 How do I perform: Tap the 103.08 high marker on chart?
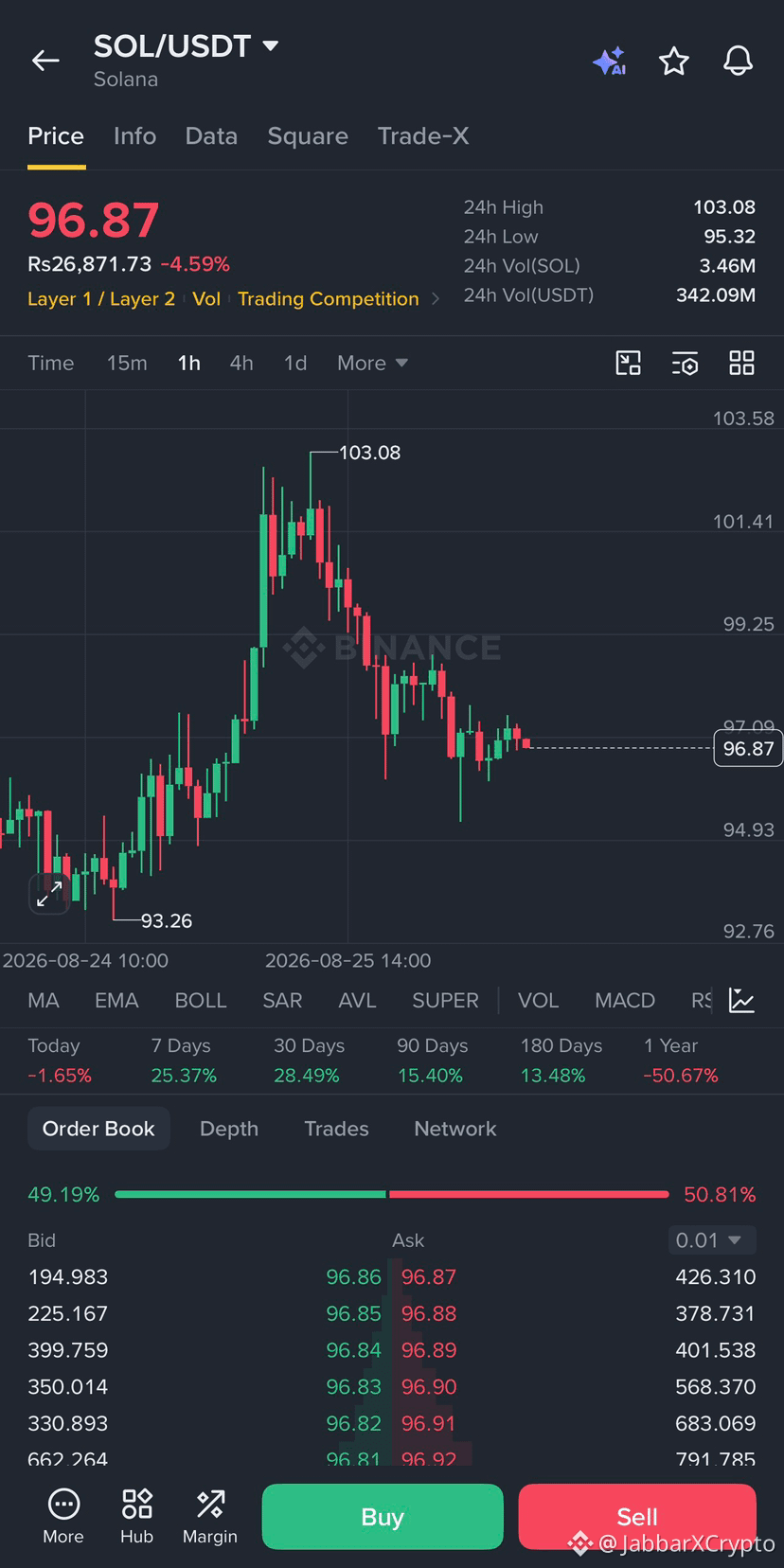[369, 453]
